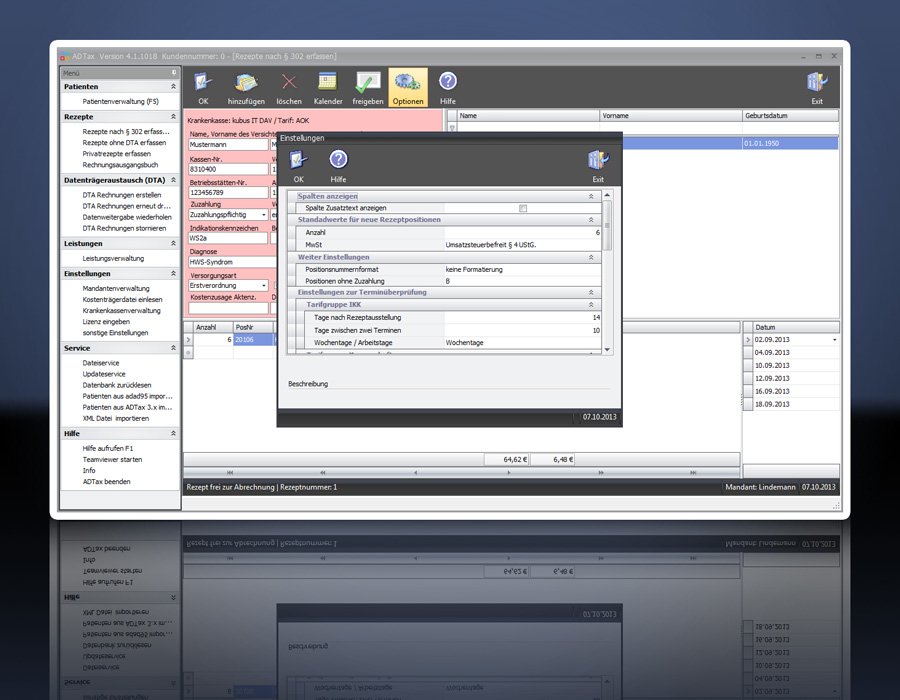Collapse the Einstellungen sidebar group
The width and height of the screenshot is (900, 700).
click(x=173, y=274)
